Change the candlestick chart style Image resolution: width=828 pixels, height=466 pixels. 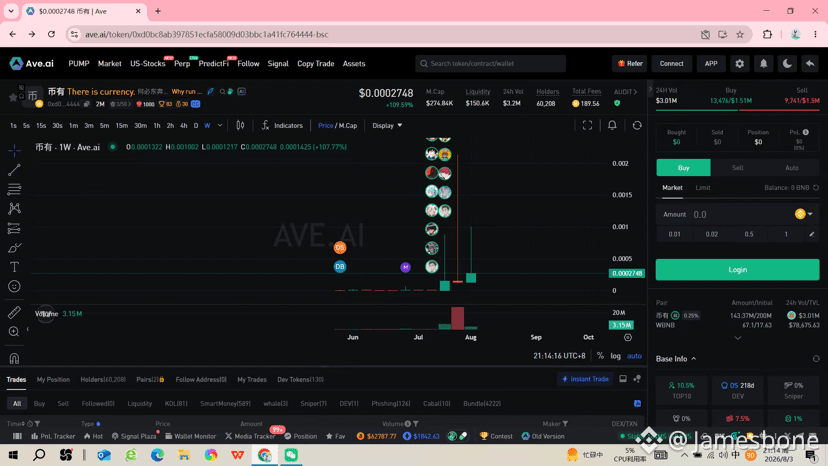click(x=240, y=125)
